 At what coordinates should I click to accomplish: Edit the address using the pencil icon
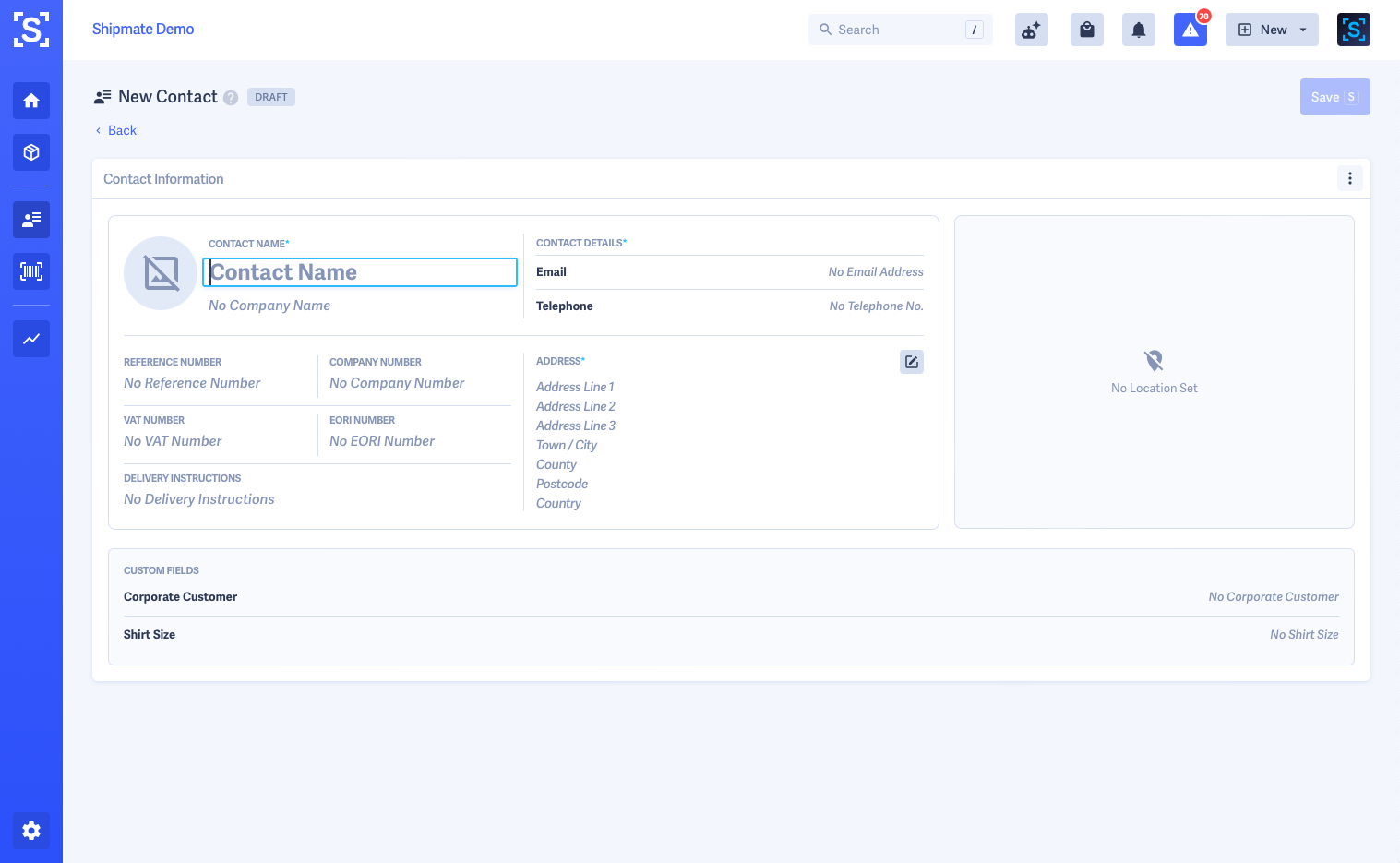pos(911,361)
